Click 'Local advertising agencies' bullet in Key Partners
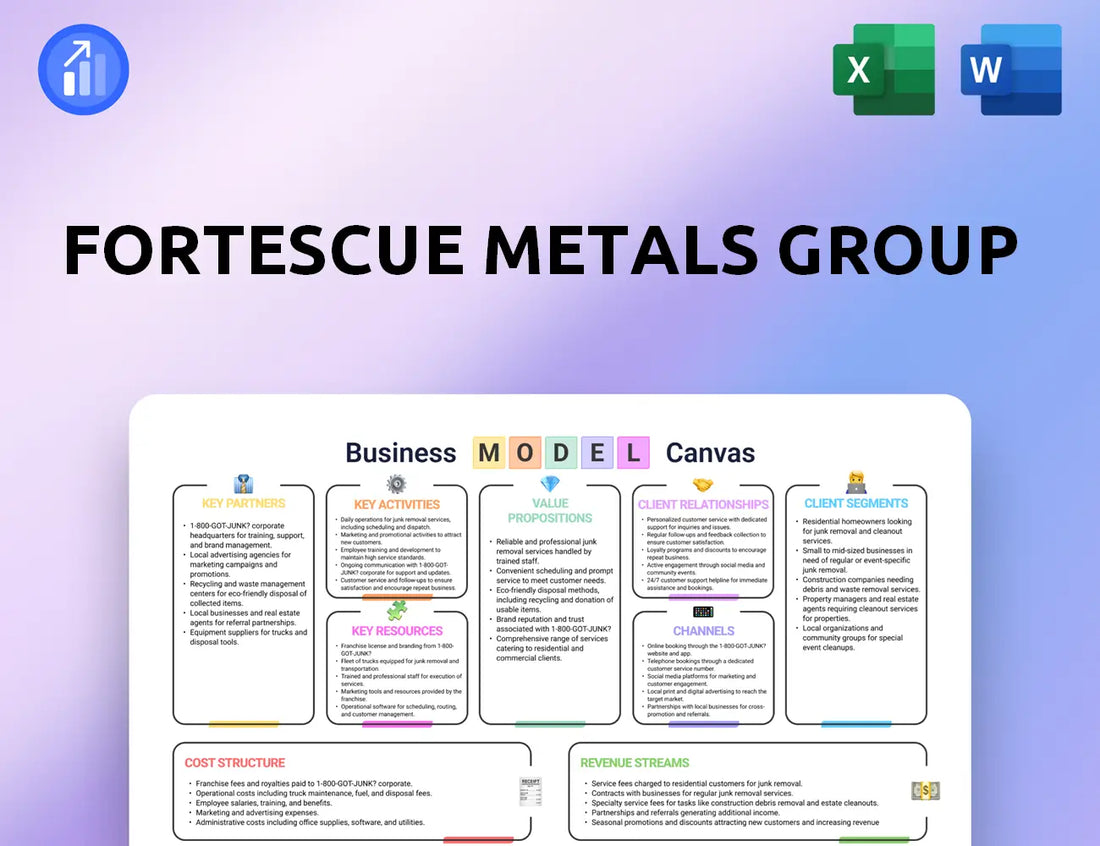 tap(240, 565)
